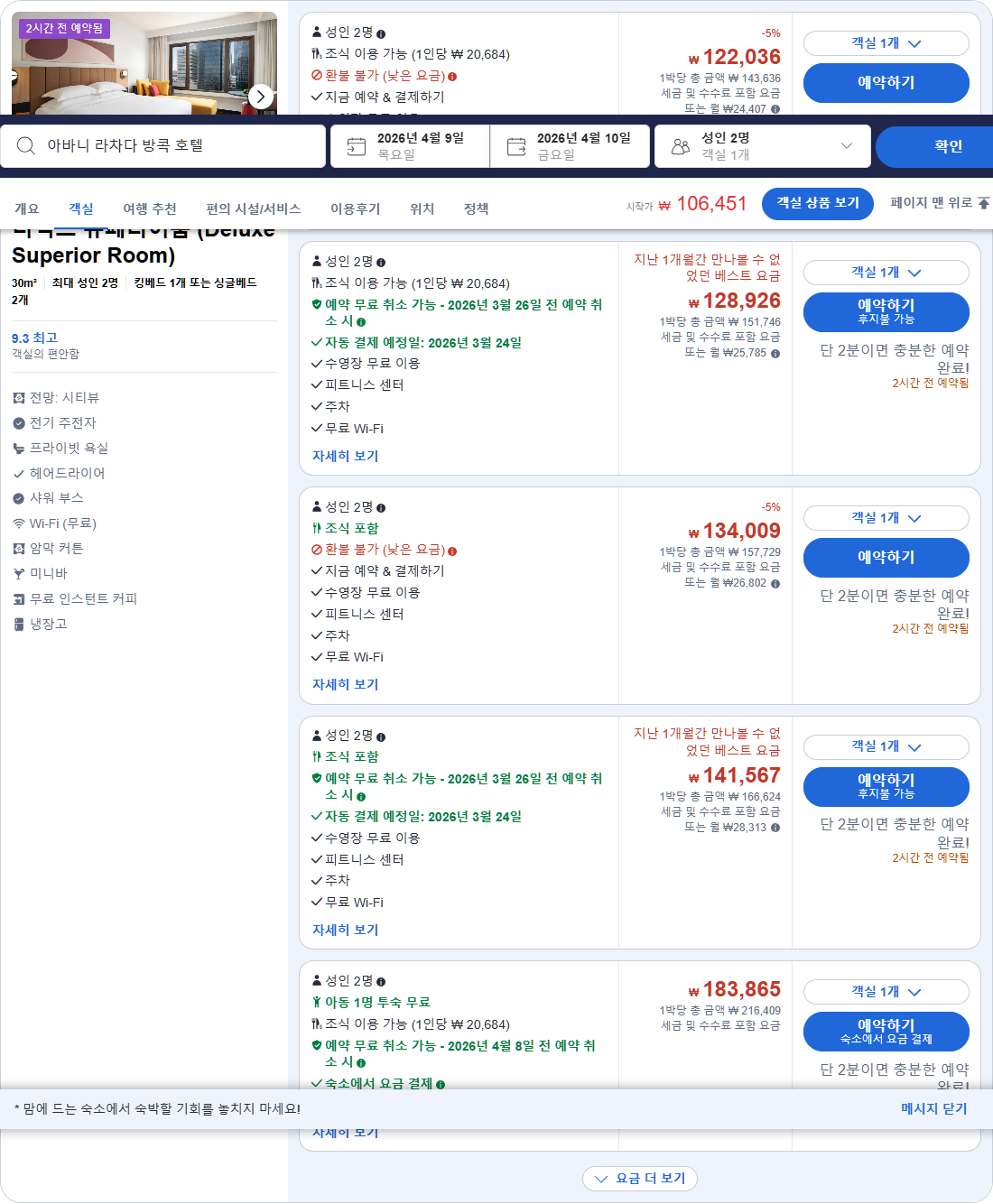Screen dimensions: 993x1204
Task: Click 페이지 맨 위로 link
Action: (932, 203)
